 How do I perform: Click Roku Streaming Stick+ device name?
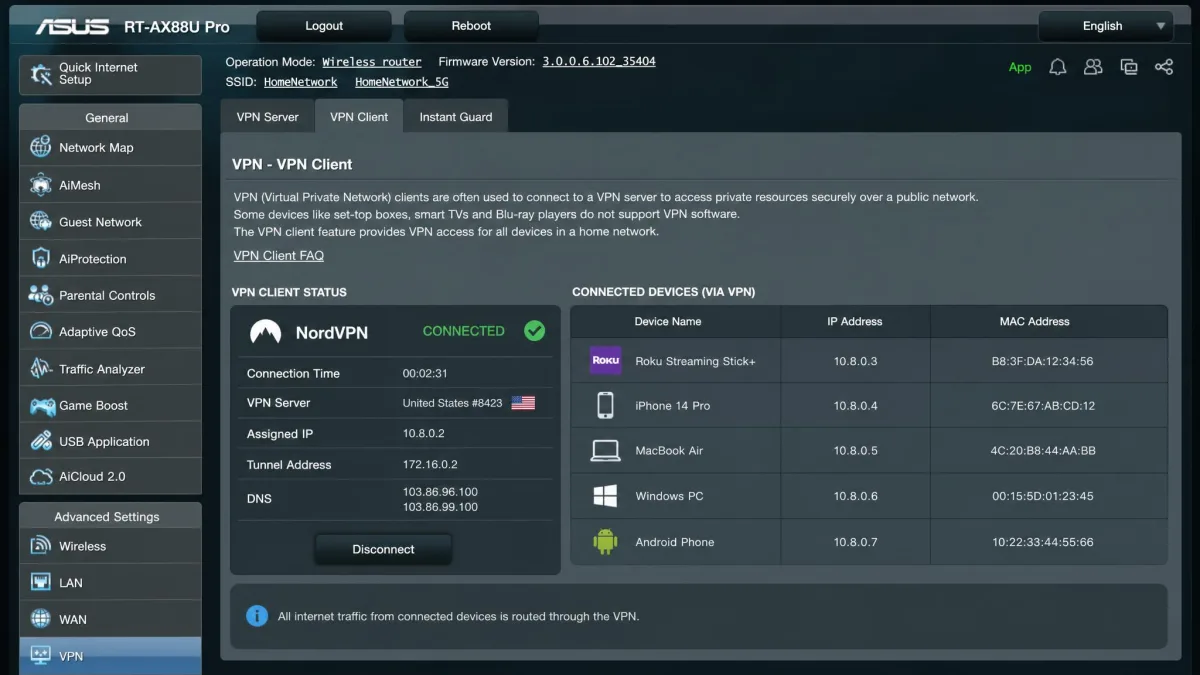pyautogui.click(x=696, y=361)
